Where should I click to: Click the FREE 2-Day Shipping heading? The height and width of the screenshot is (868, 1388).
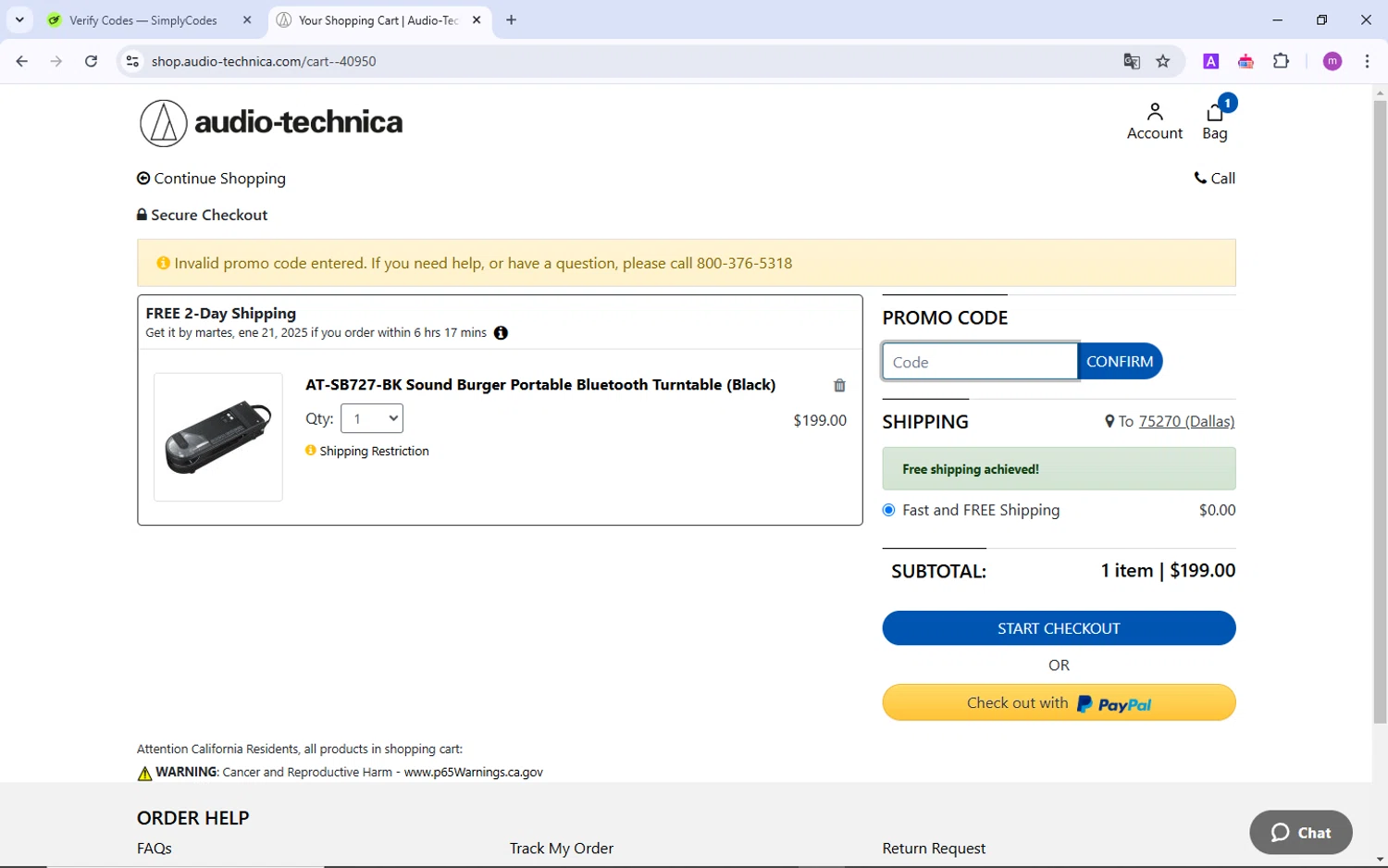click(221, 314)
